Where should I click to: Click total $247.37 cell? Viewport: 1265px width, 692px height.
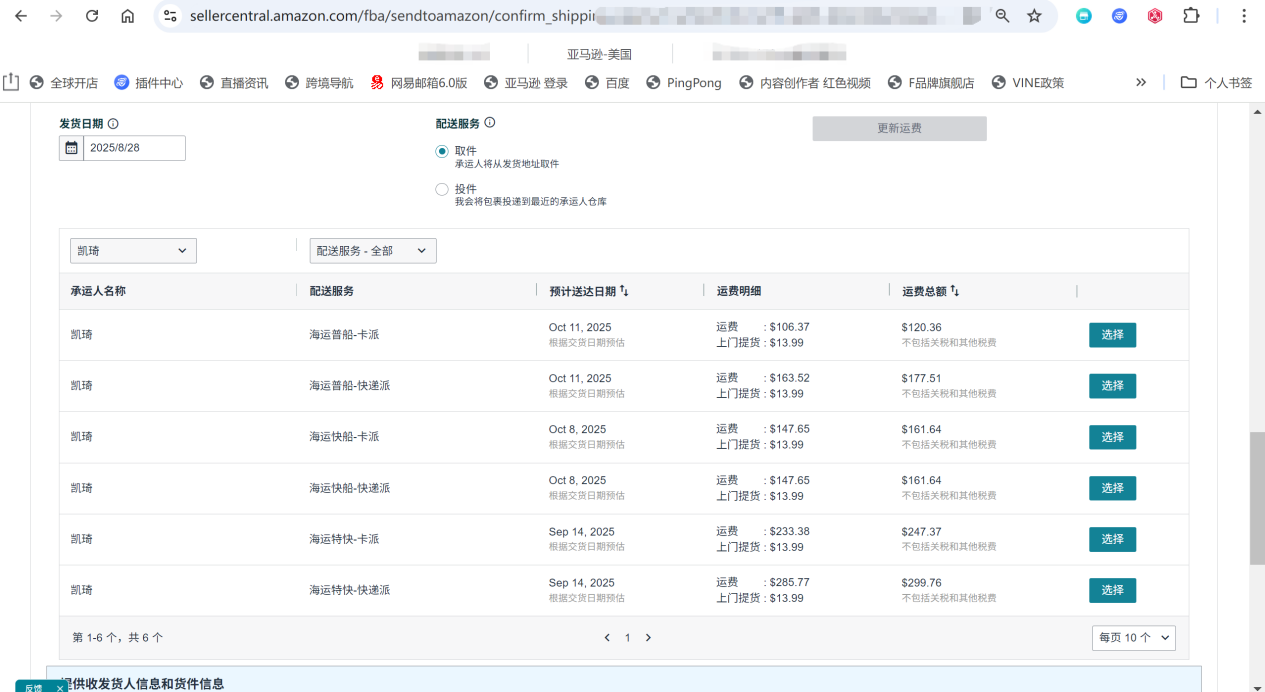click(x=921, y=532)
